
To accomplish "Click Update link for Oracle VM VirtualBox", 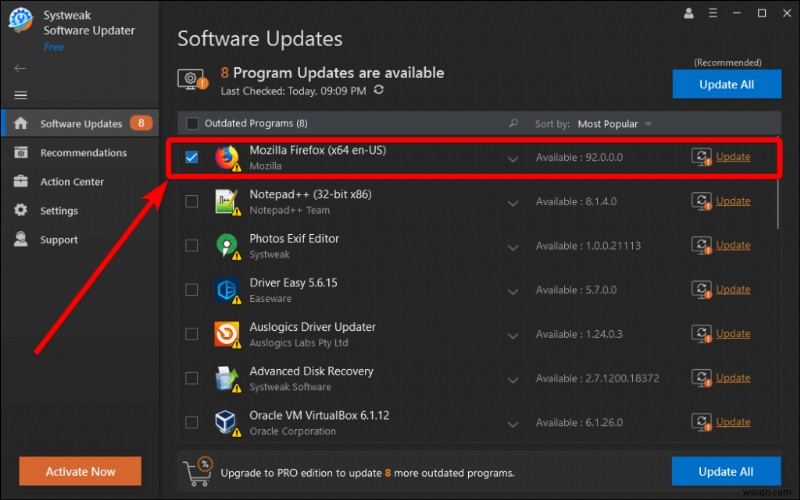I will [x=733, y=422].
